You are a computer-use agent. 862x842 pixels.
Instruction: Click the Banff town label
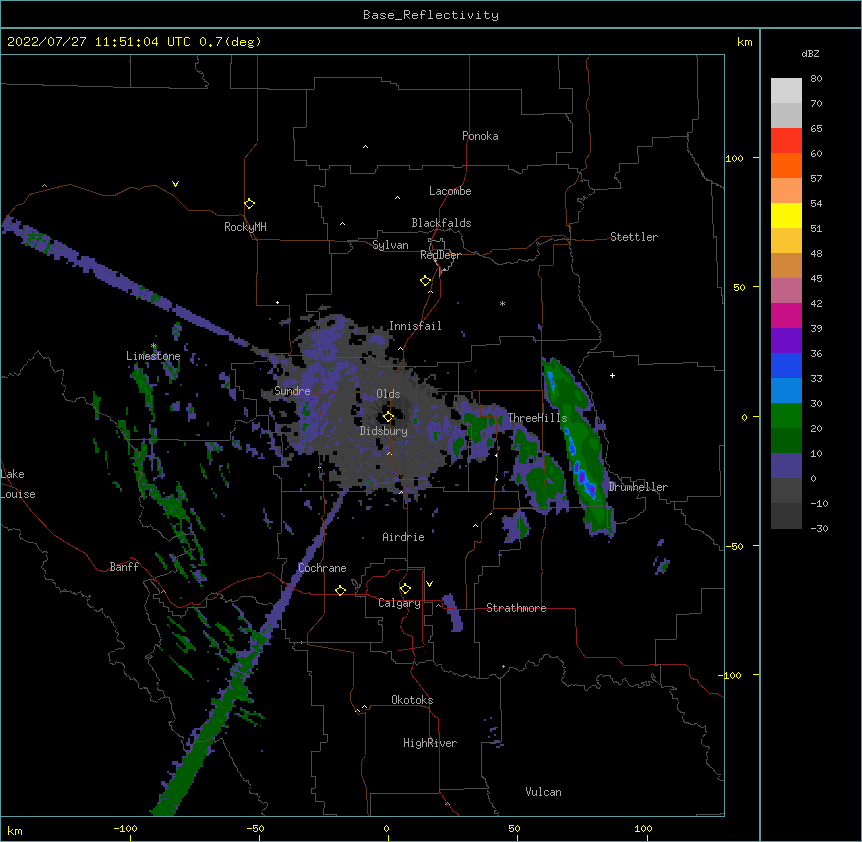(124, 567)
